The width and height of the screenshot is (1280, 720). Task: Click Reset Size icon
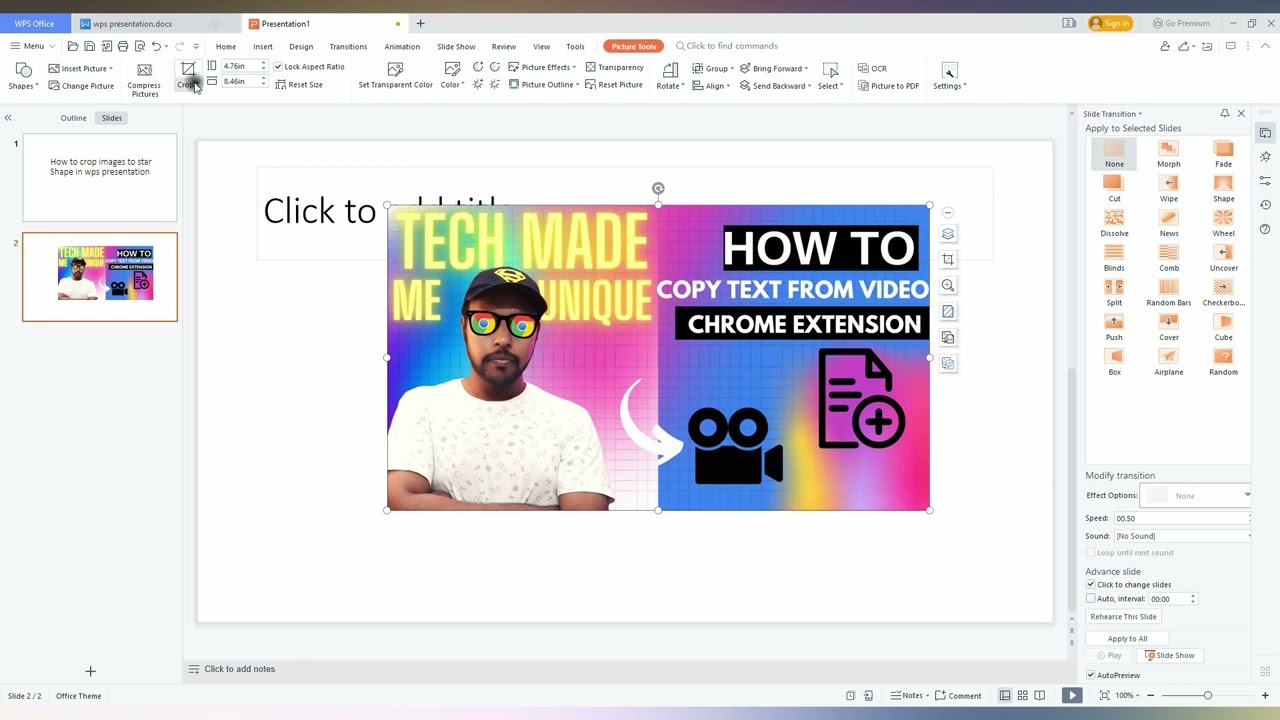[281, 85]
